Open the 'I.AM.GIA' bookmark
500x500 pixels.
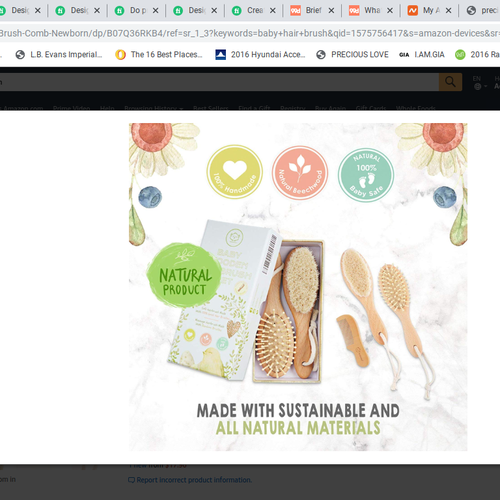click(422, 54)
